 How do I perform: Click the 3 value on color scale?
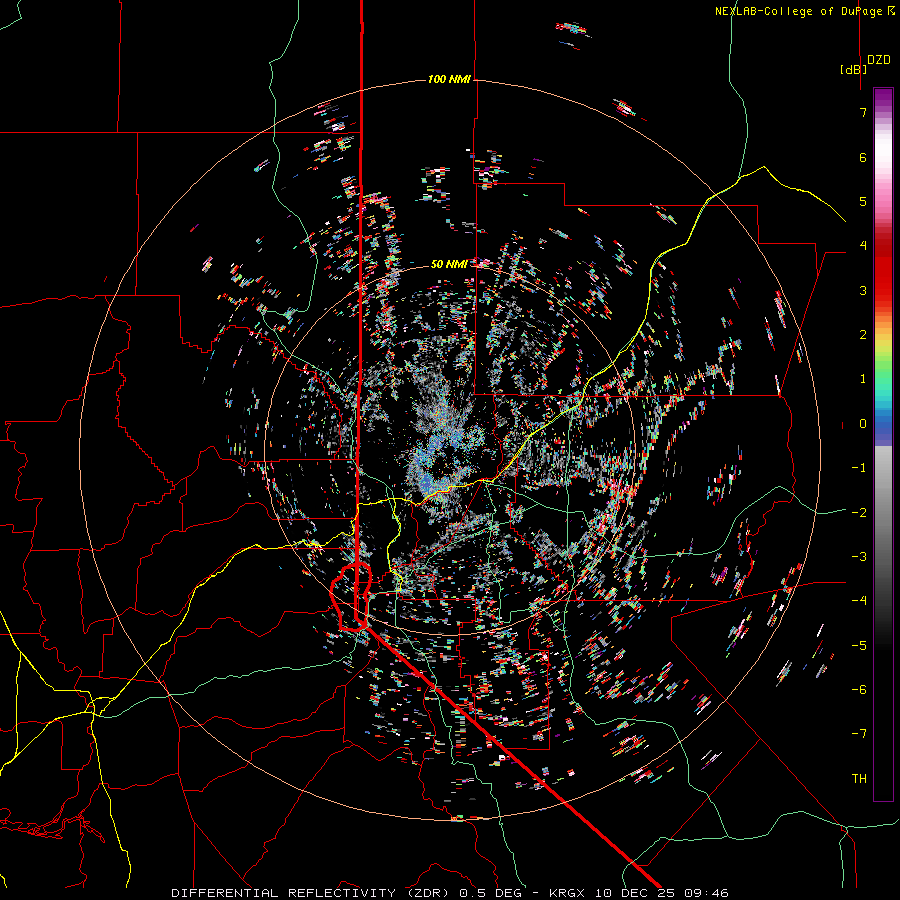tap(863, 290)
